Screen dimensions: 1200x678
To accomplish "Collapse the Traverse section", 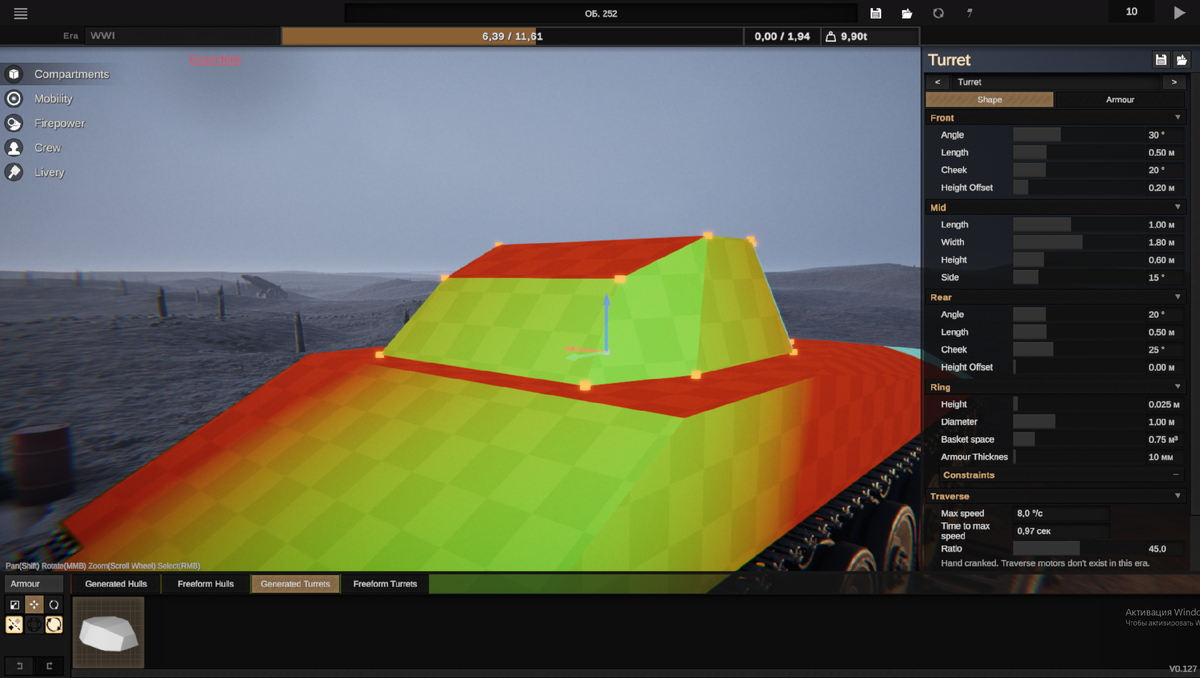I will tap(1178, 496).
